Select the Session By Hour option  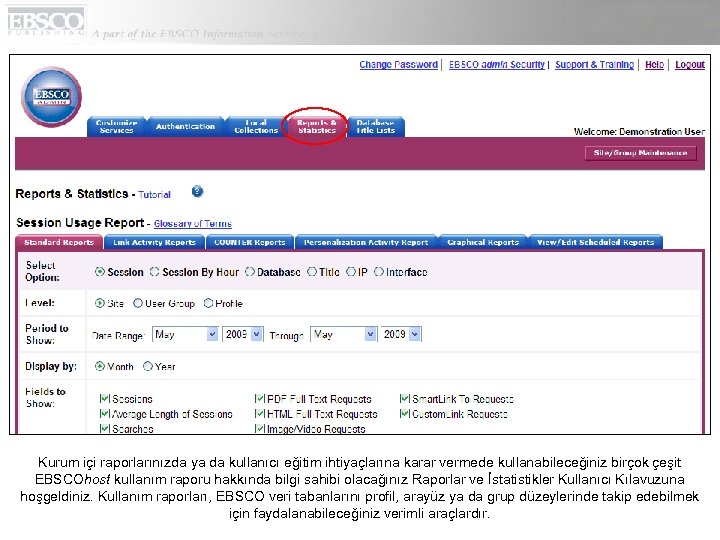coord(155,272)
